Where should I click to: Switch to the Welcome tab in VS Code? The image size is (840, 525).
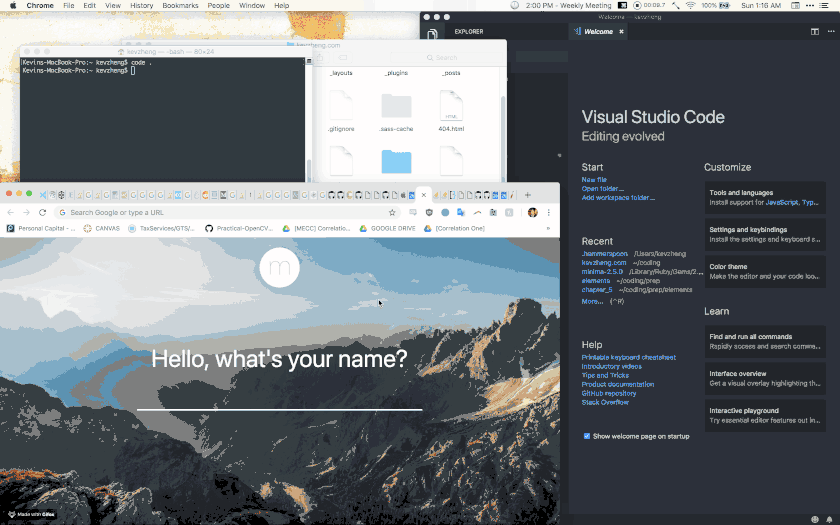(598, 32)
